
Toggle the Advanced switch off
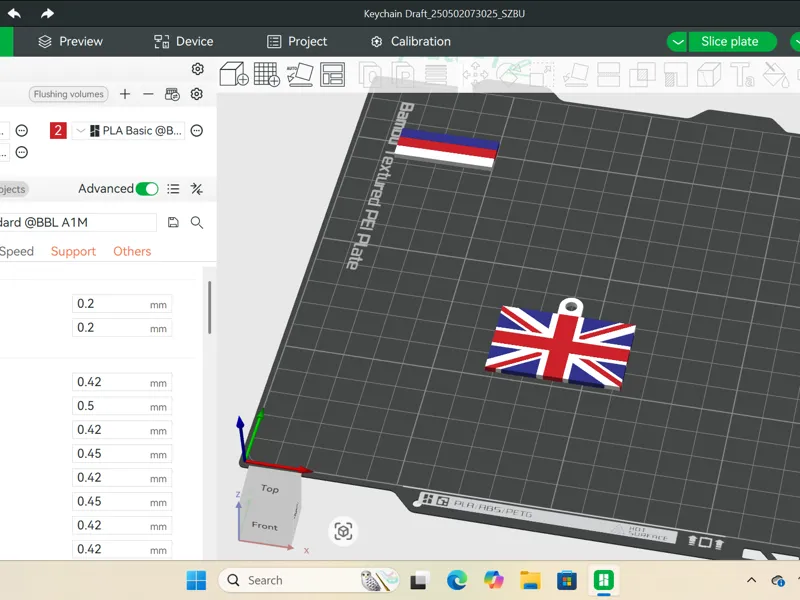(147, 189)
